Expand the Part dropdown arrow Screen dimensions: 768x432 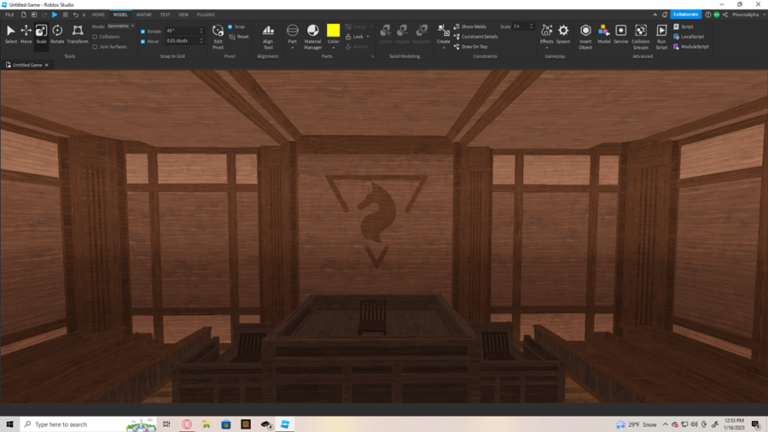[292, 48]
